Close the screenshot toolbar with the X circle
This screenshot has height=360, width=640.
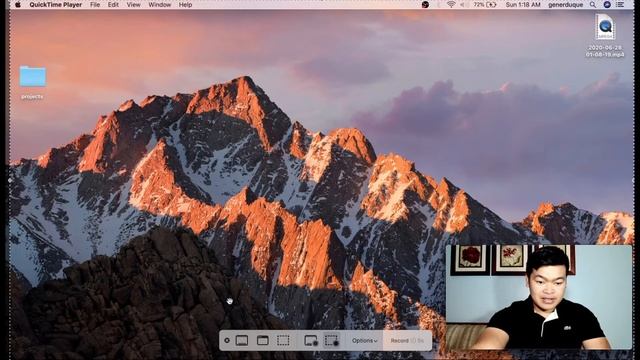point(227,340)
